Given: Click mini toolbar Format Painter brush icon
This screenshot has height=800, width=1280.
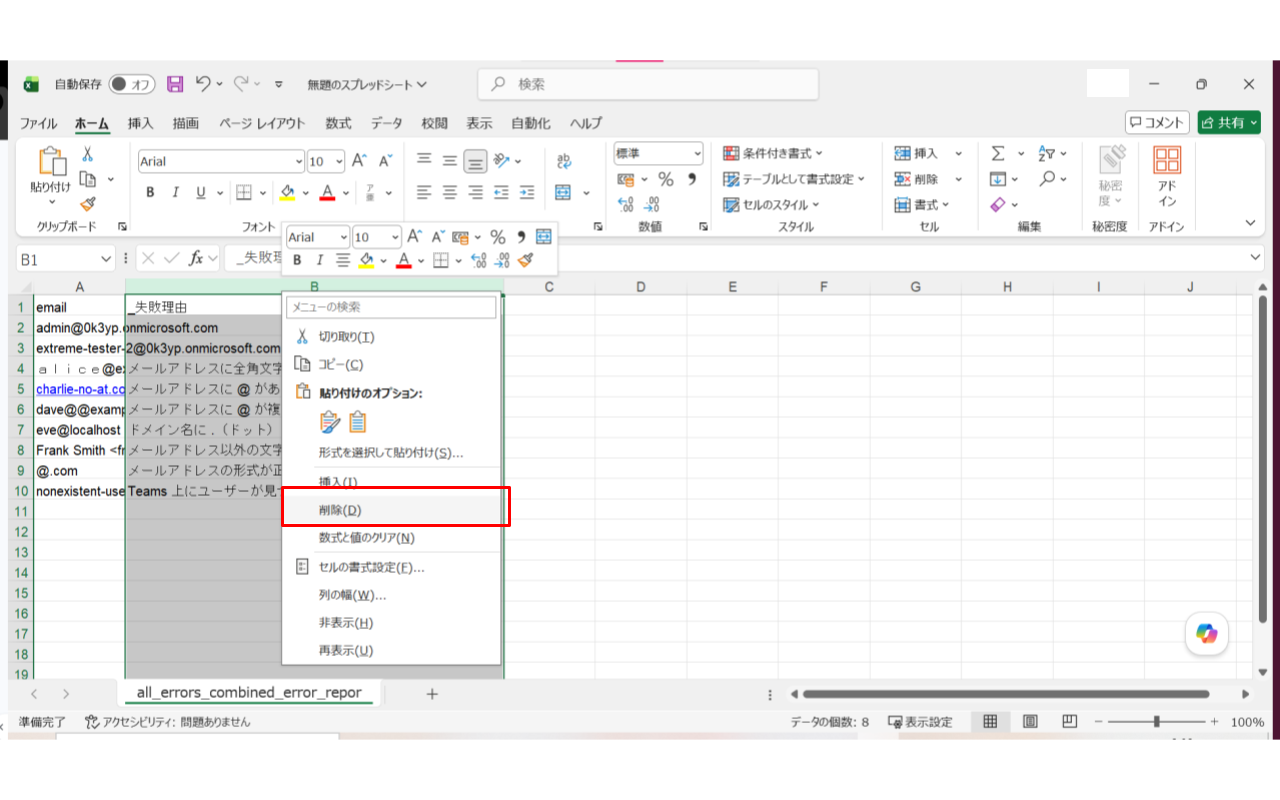Looking at the screenshot, I should pyautogui.click(x=526, y=261).
